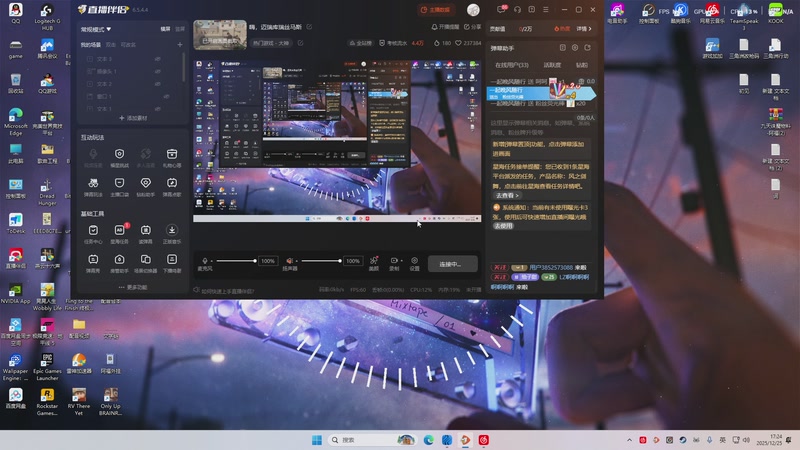Viewport: 800px width, 450px height.
Task: Click the plus icon next to 我的场景
Action: (180, 45)
